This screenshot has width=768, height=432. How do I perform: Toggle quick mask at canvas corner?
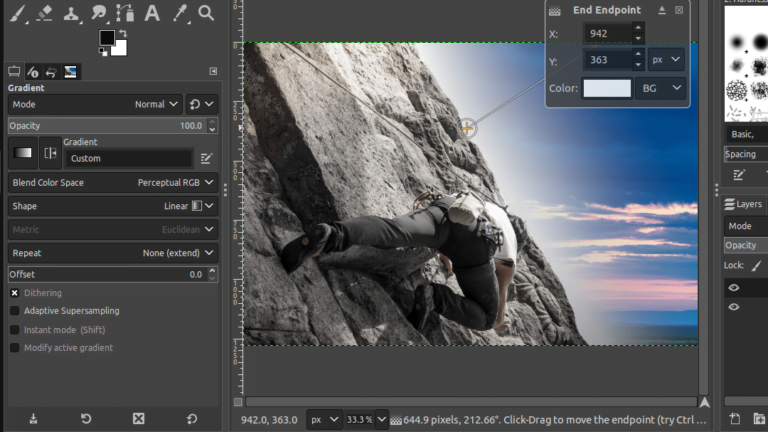(x=238, y=402)
